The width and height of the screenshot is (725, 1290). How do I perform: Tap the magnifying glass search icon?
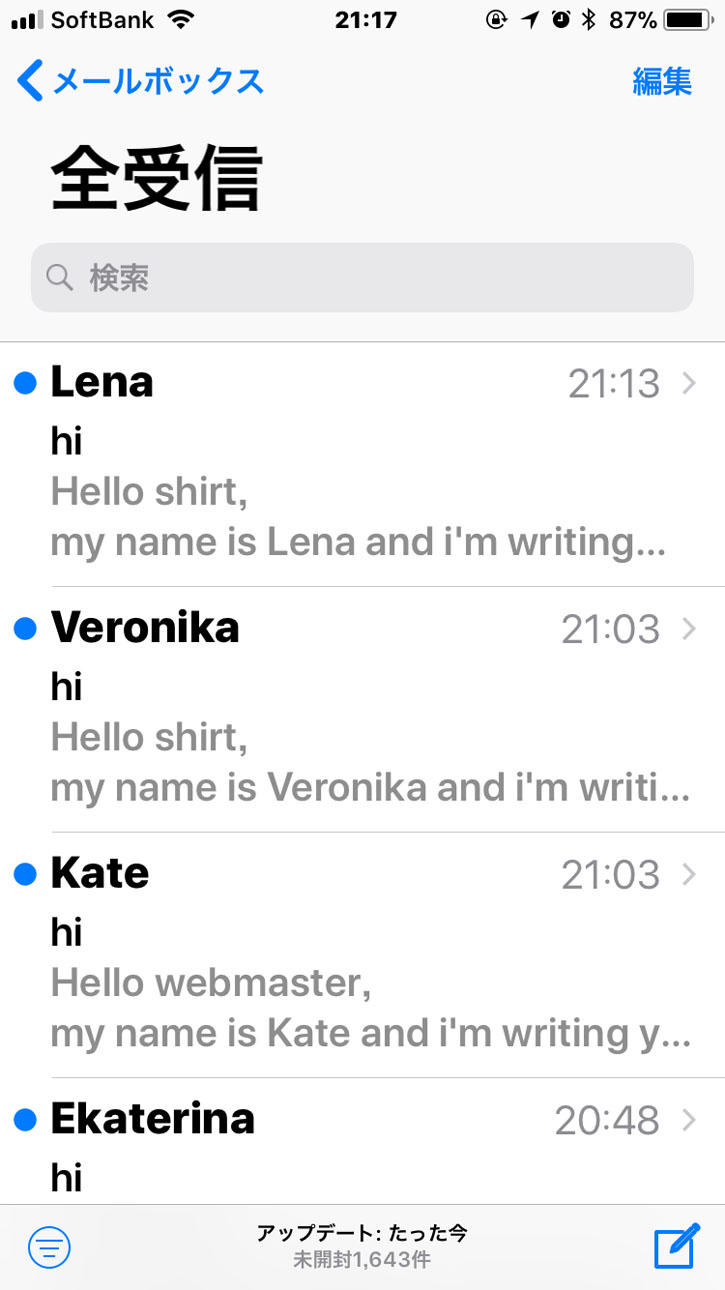coord(60,277)
